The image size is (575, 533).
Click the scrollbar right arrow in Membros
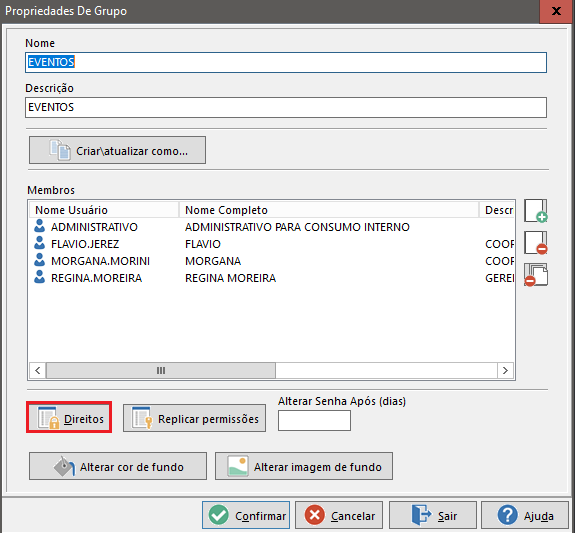click(505, 370)
